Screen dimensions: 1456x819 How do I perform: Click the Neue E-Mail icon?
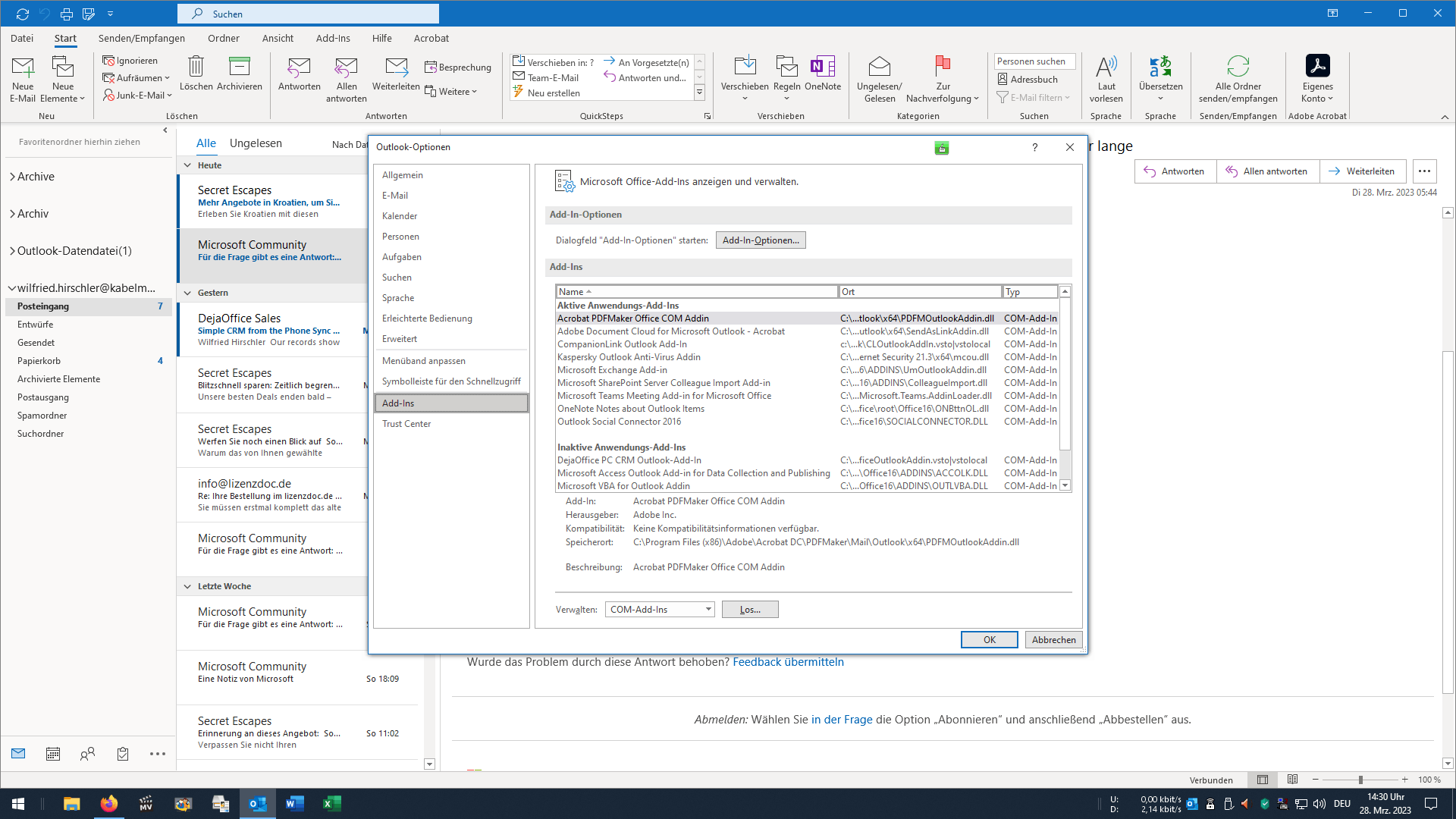click(23, 67)
